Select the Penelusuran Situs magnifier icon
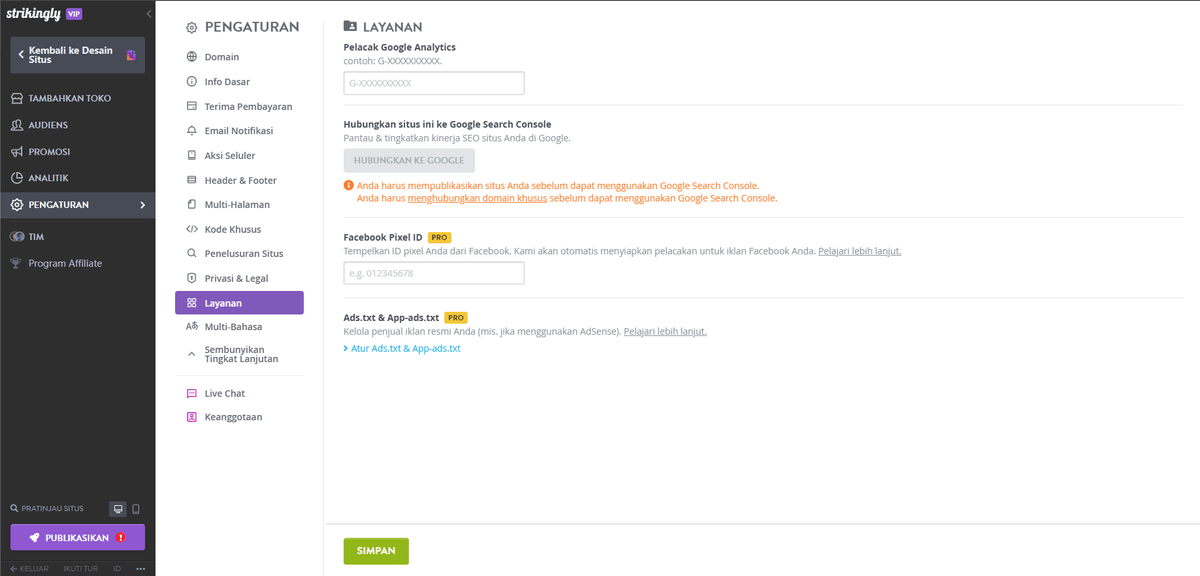Screen dimensions: 1200x576 [x=190, y=253]
